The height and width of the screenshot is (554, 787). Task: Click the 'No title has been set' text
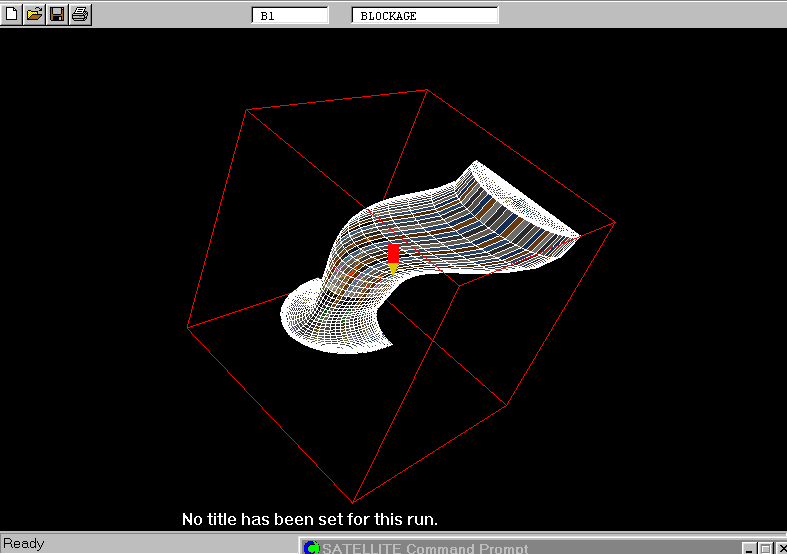[310, 520]
